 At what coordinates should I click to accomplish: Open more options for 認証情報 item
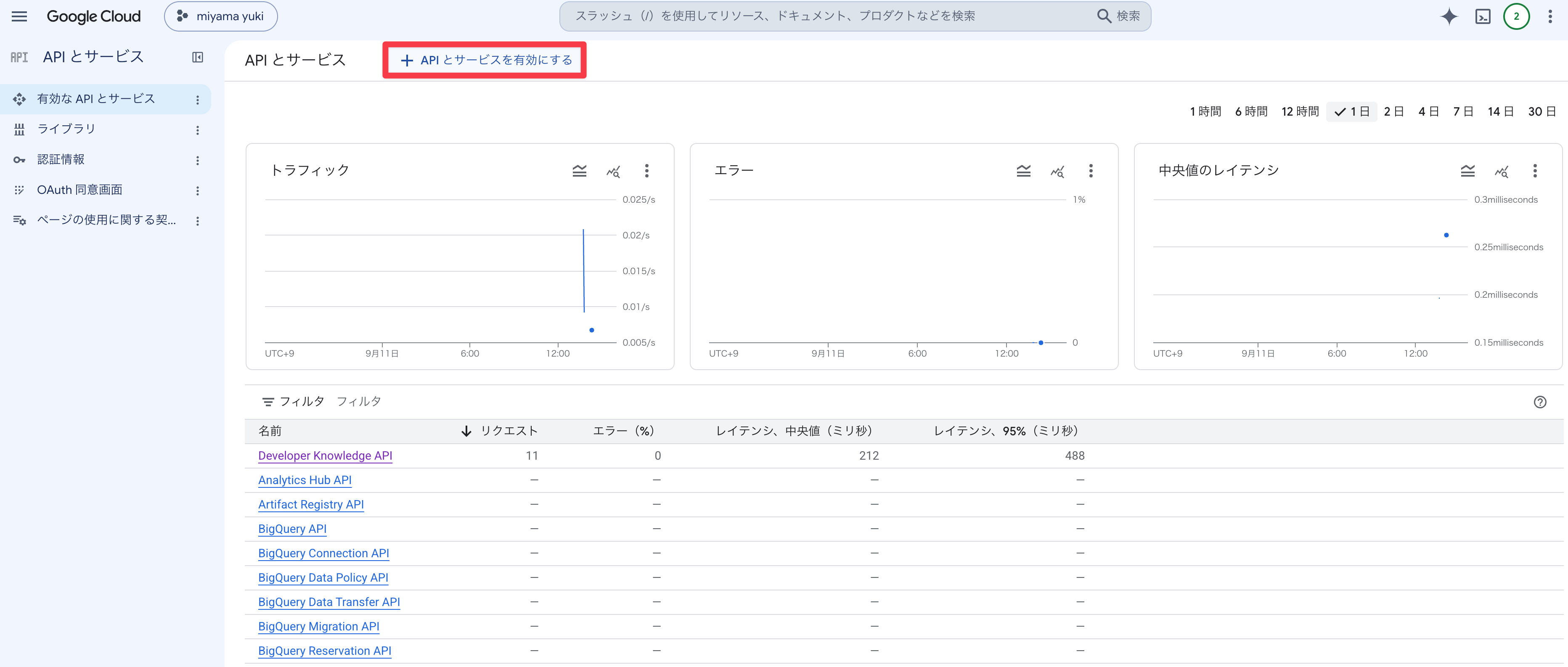197,161
